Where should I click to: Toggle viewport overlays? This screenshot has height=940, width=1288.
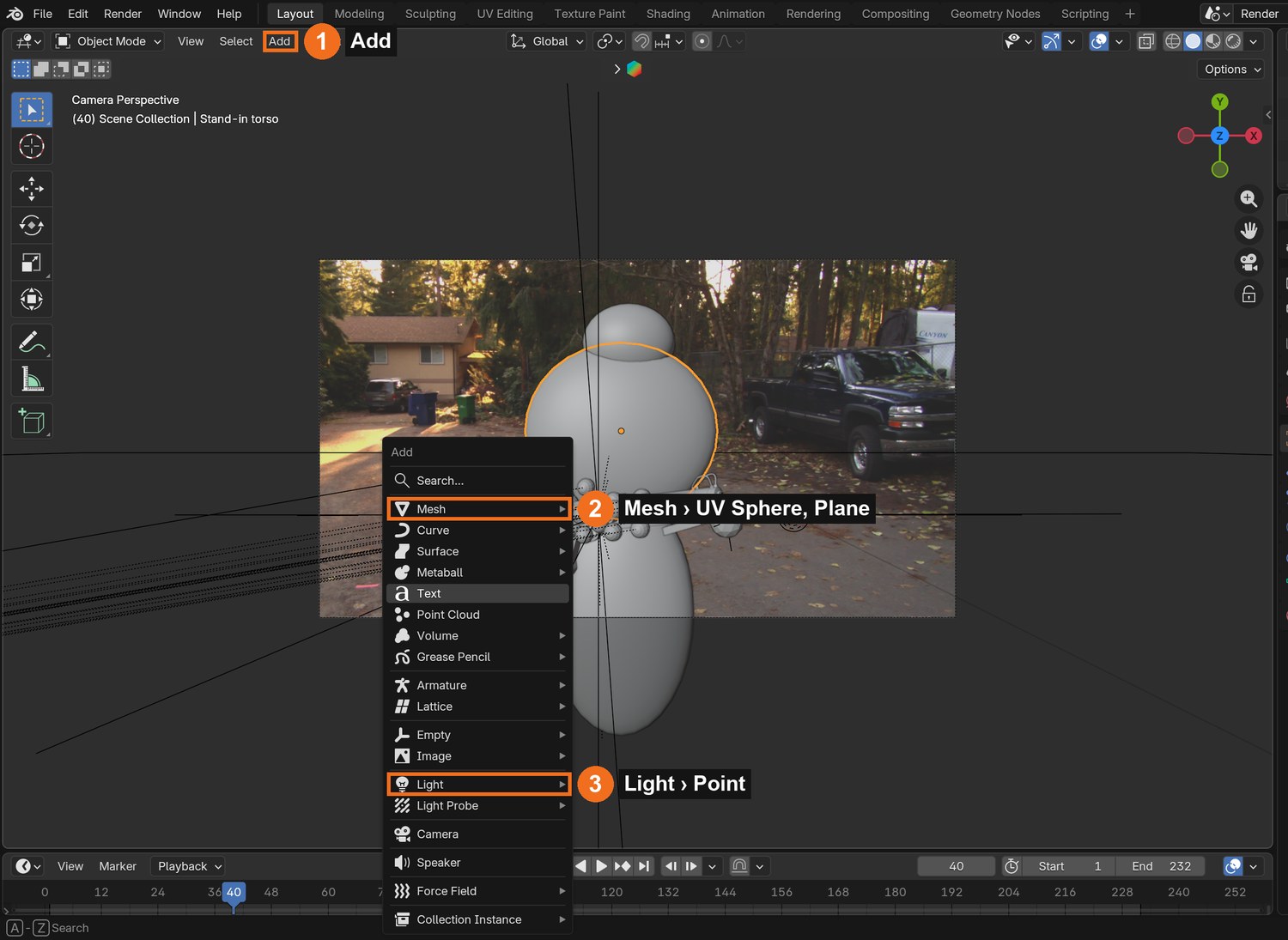(1099, 41)
